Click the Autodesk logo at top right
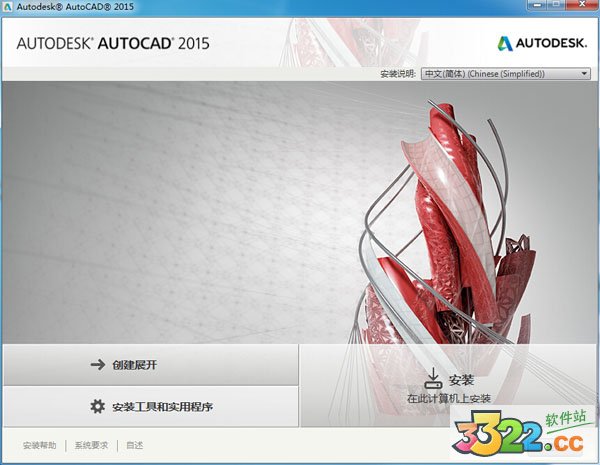This screenshot has width=600, height=465. [x=541, y=43]
